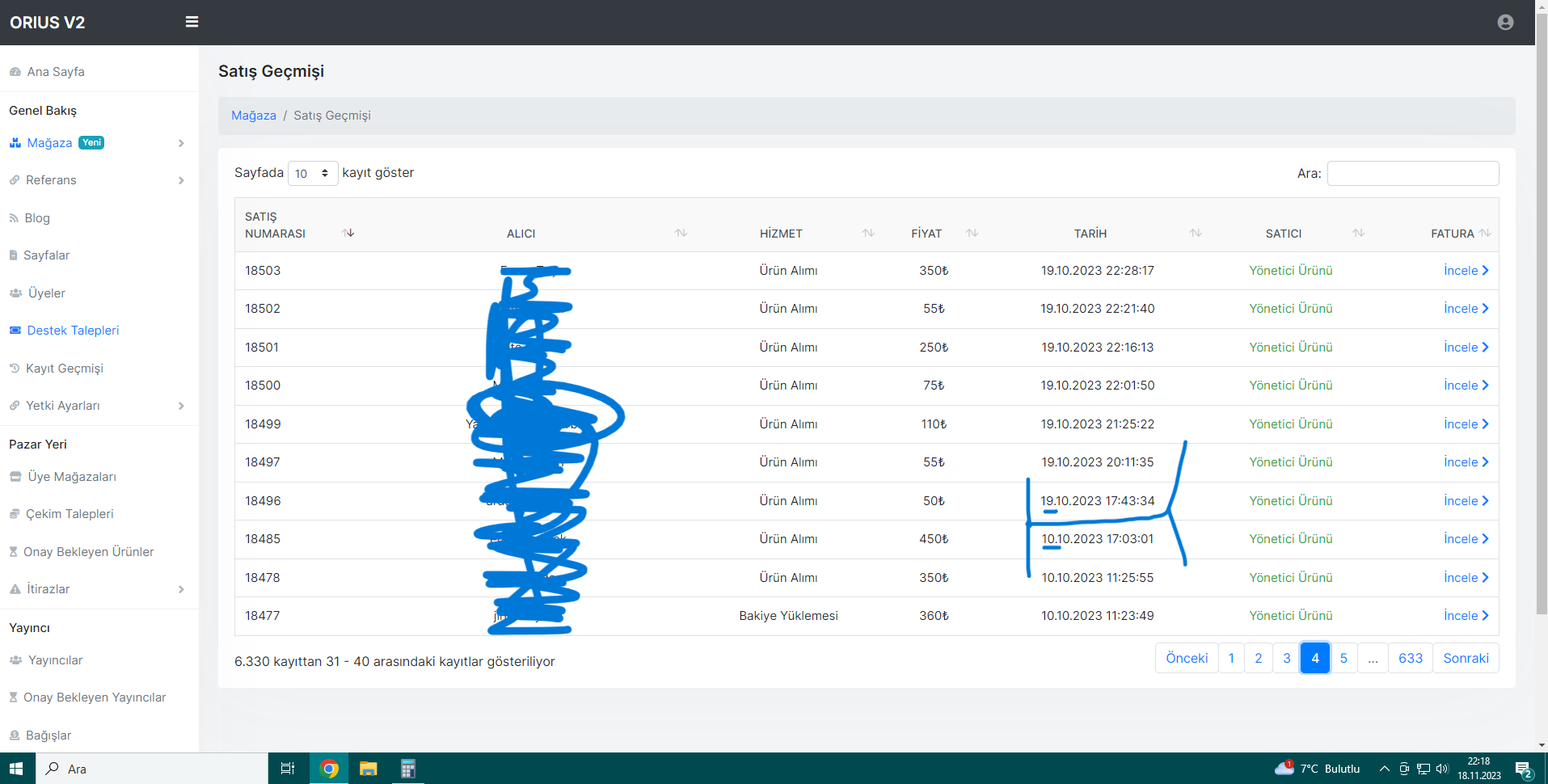Toggle the sidebar hamburger menu
The width and height of the screenshot is (1548, 784).
click(x=192, y=22)
